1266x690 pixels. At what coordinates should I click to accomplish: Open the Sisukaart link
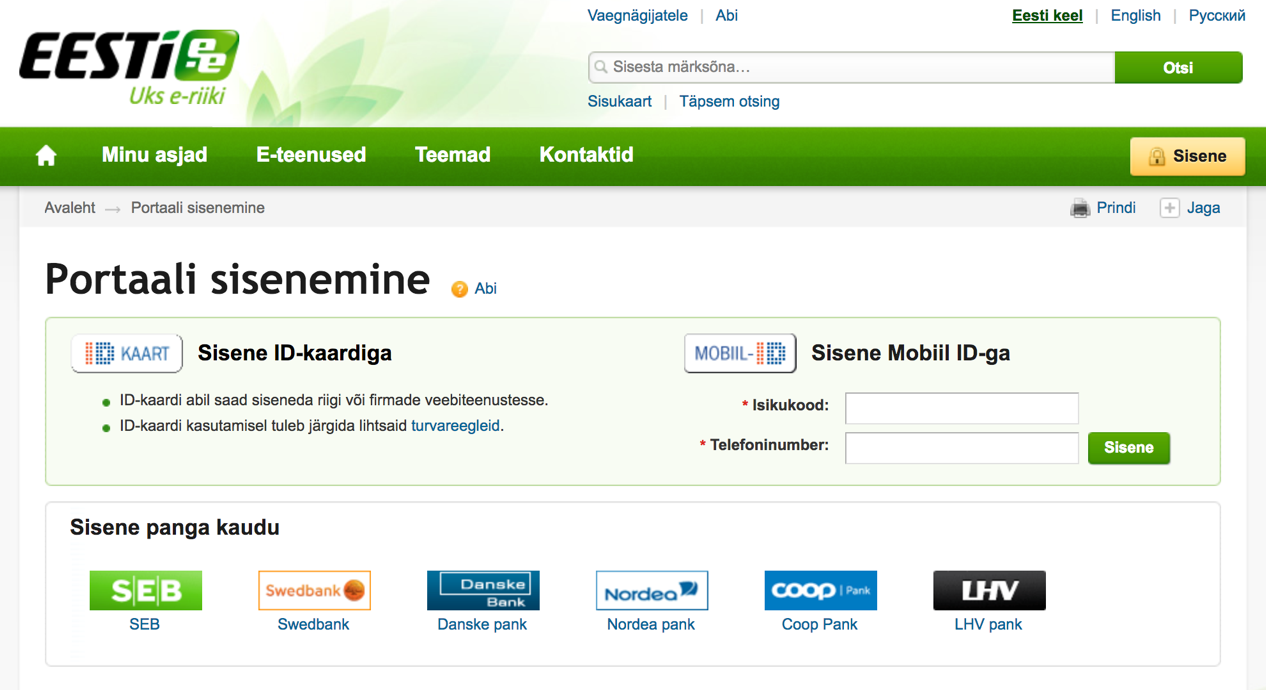[620, 102]
